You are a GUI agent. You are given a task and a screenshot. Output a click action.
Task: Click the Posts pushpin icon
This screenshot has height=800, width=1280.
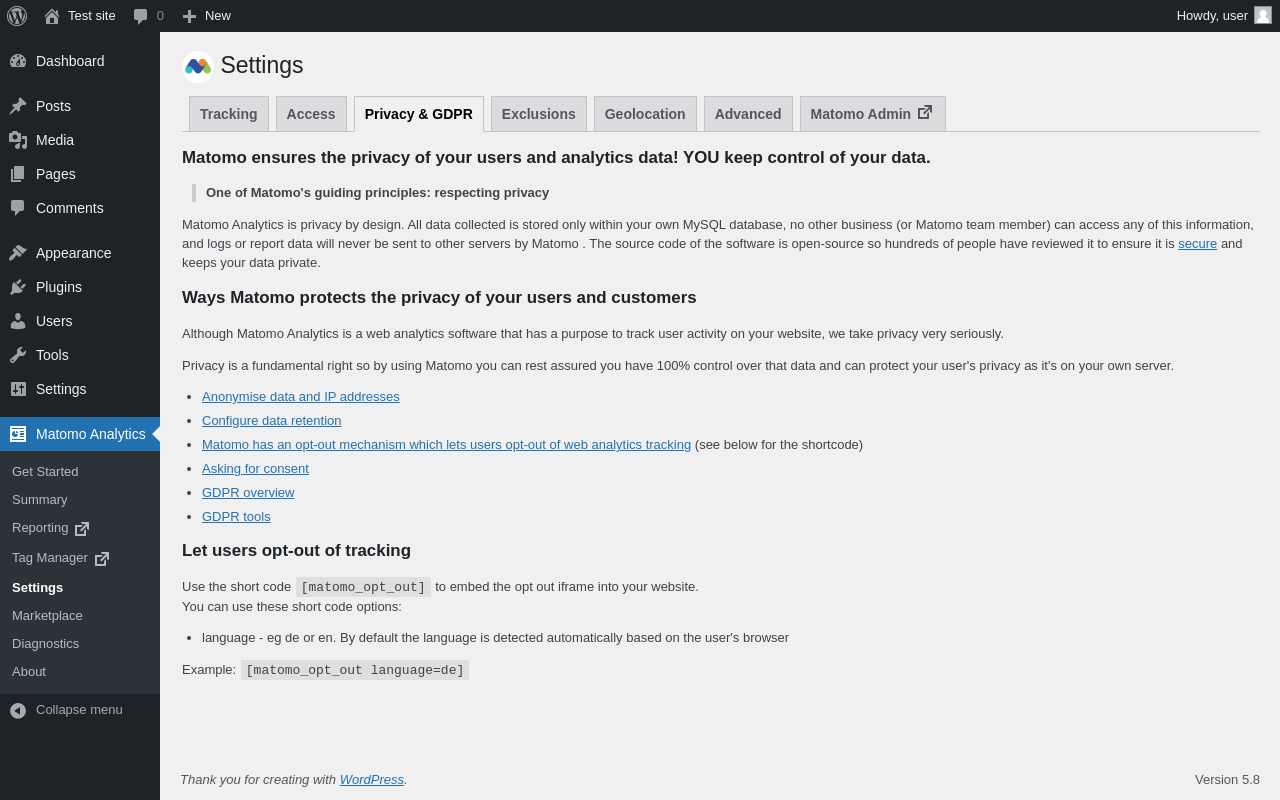[x=18, y=106]
